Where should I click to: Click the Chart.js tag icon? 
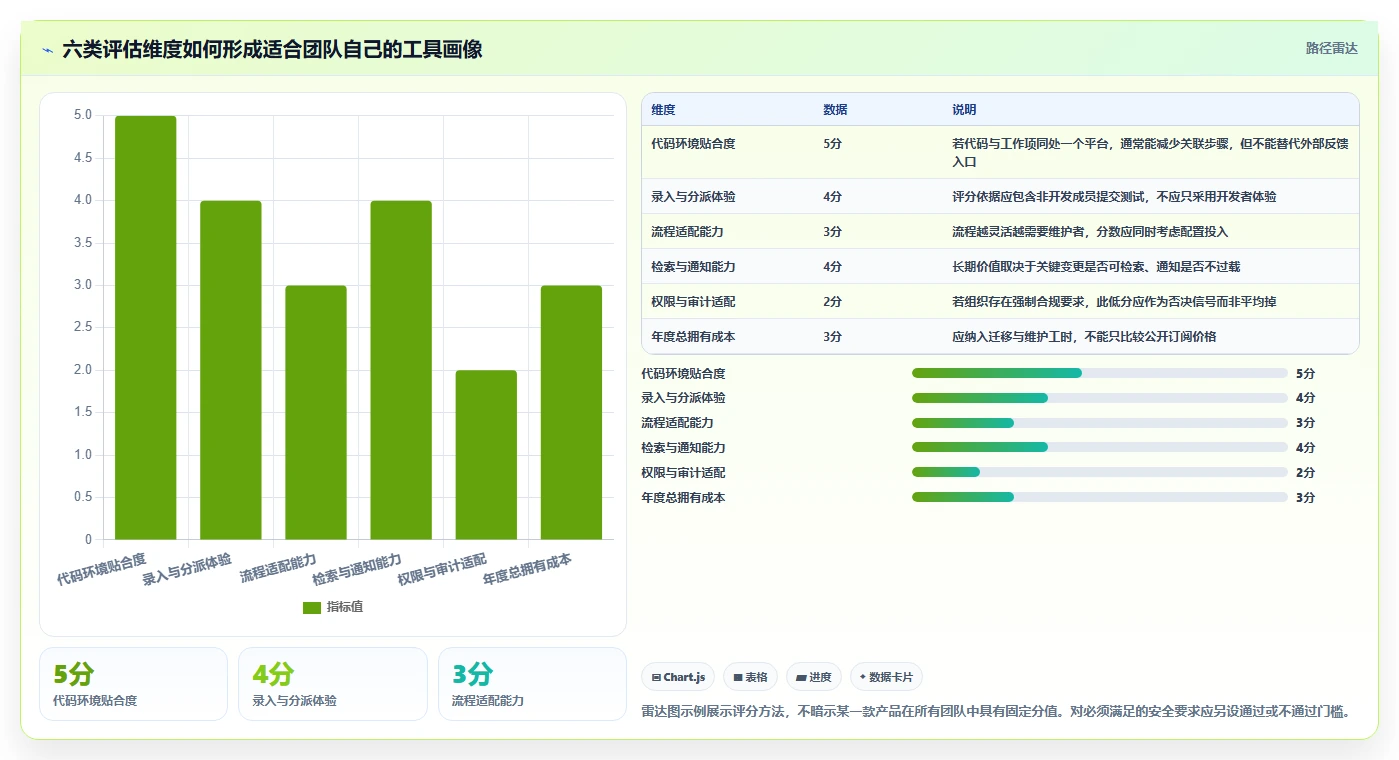pyautogui.click(x=656, y=678)
